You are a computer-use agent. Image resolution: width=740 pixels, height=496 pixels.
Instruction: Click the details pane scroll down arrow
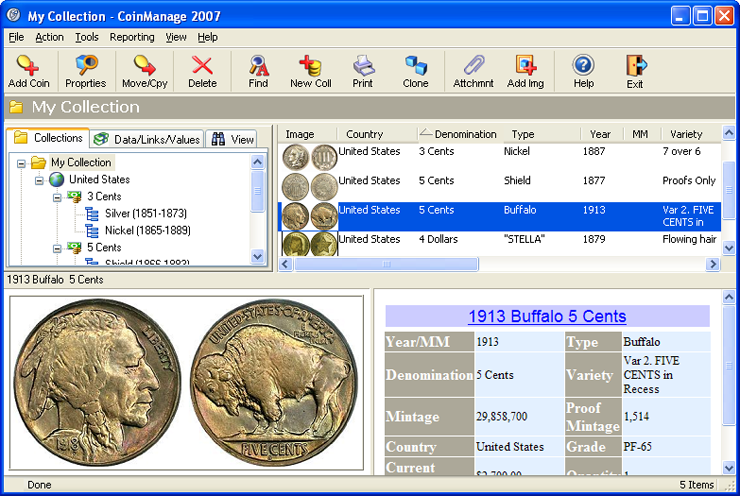coord(729,467)
